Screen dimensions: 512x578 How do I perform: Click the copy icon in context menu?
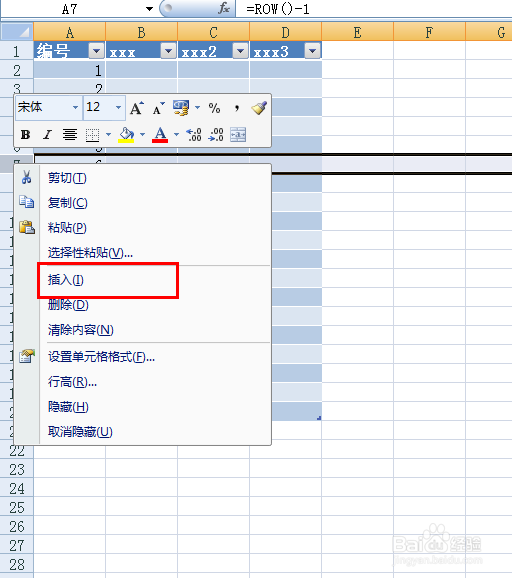click(x=27, y=202)
